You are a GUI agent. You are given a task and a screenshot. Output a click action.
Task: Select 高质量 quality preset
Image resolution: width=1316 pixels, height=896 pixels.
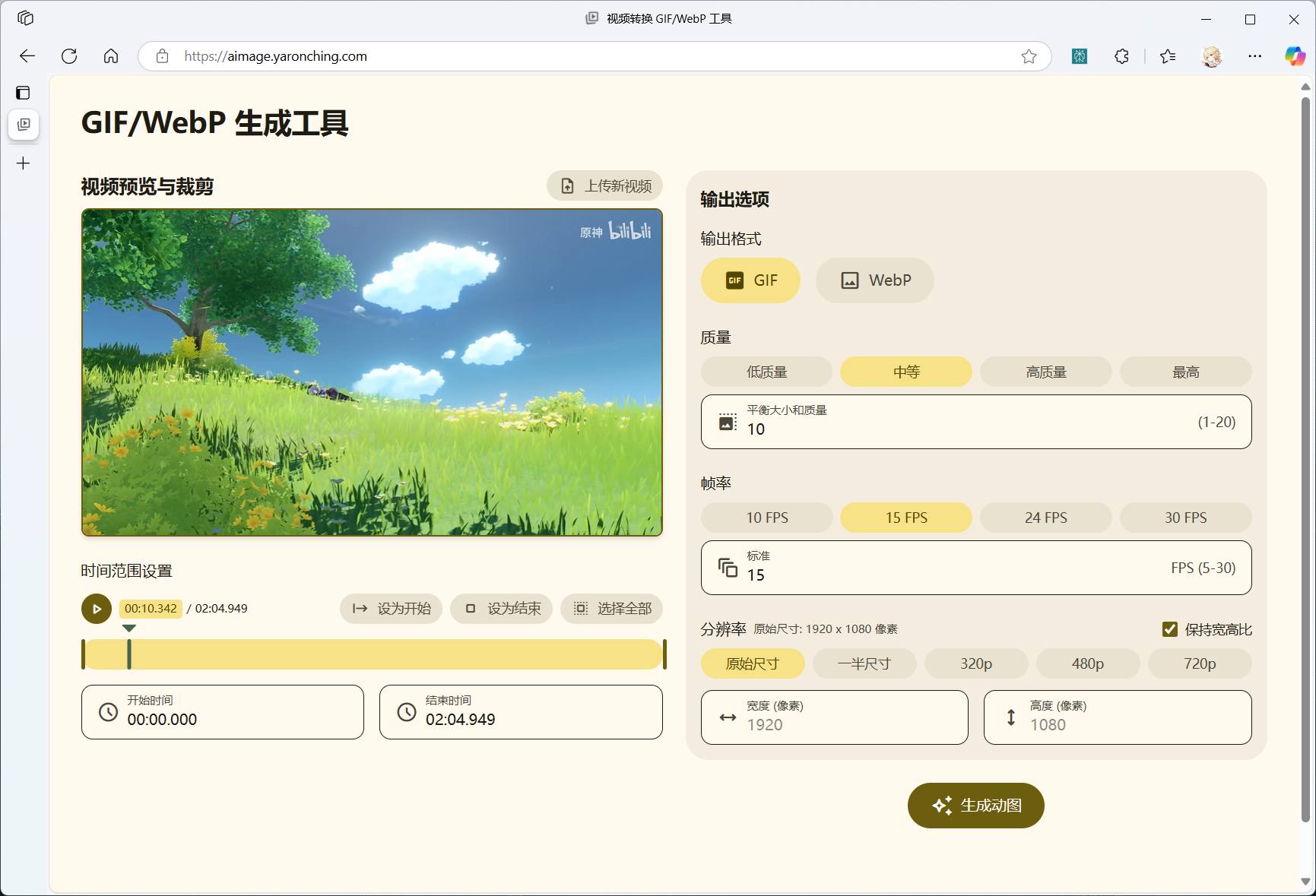pyautogui.click(x=1046, y=372)
